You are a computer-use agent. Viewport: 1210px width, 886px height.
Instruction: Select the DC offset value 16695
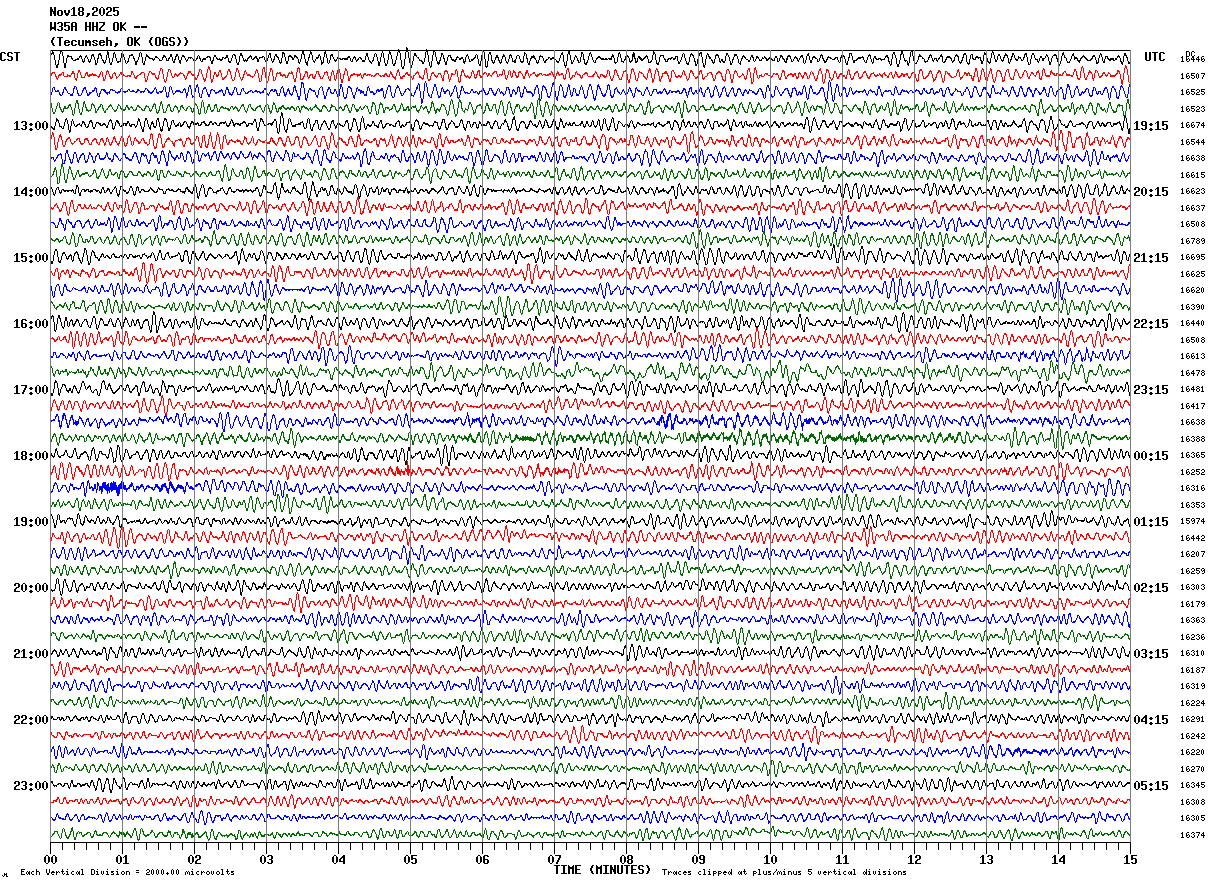(1192, 258)
